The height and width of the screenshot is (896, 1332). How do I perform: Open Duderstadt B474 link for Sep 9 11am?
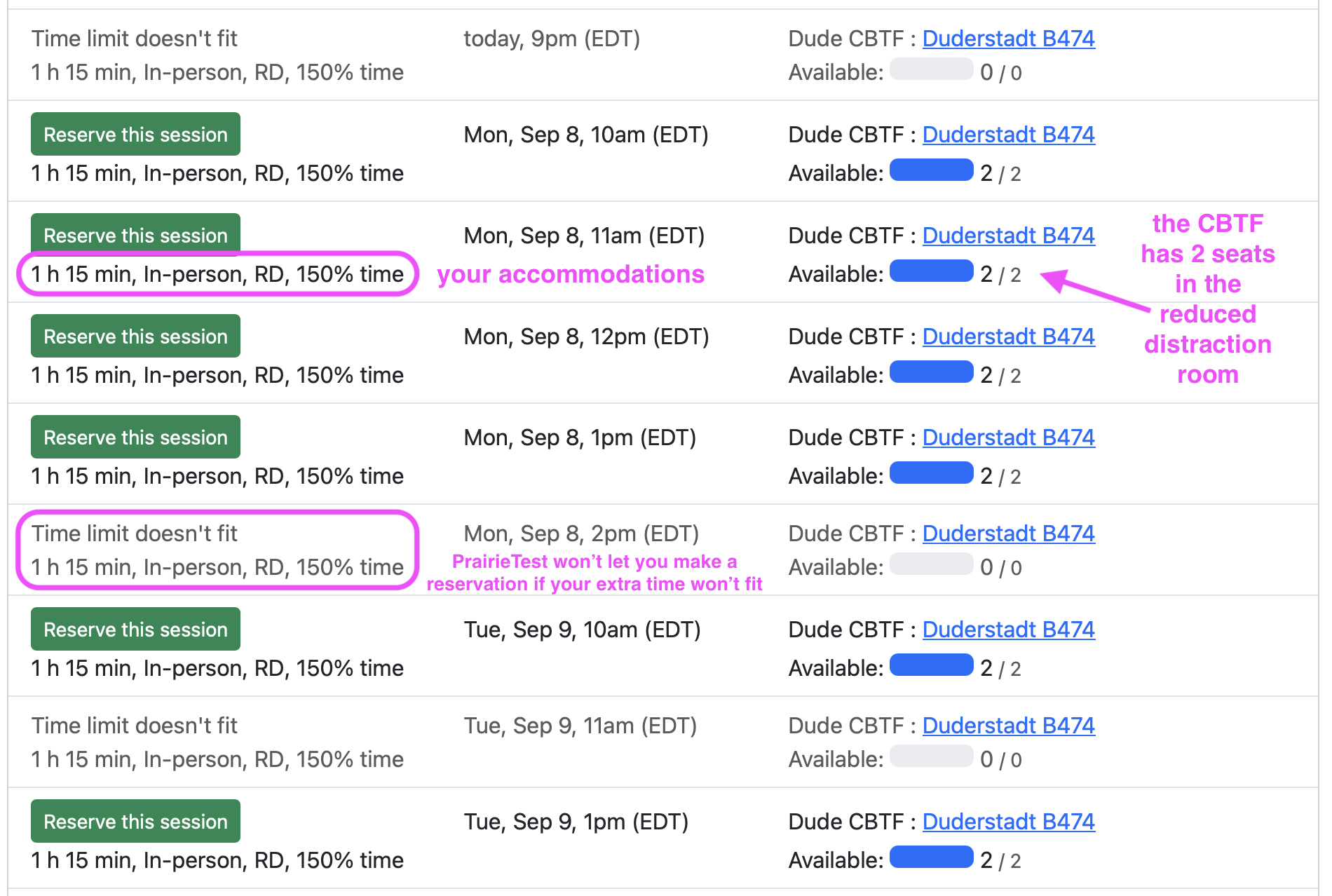[x=1008, y=726]
